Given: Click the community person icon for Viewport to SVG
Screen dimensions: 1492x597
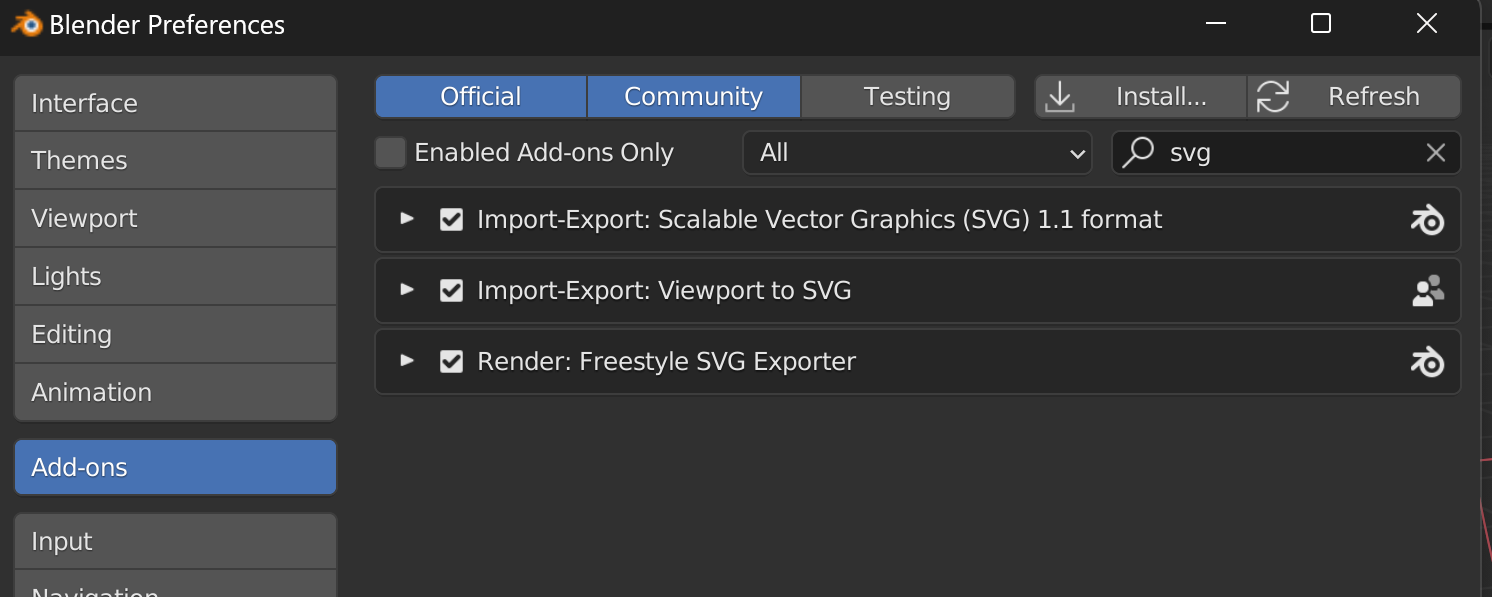Looking at the screenshot, I should (x=1428, y=290).
